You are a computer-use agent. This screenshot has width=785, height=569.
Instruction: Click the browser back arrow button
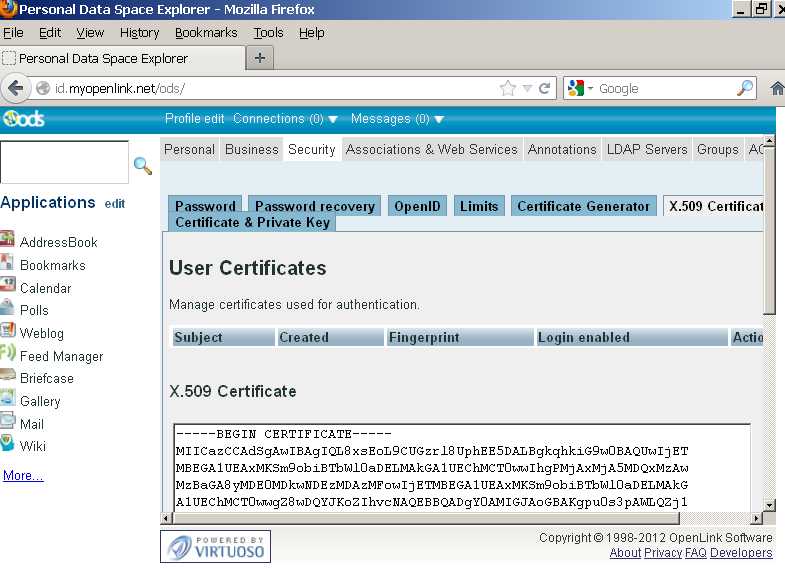click(x=16, y=88)
